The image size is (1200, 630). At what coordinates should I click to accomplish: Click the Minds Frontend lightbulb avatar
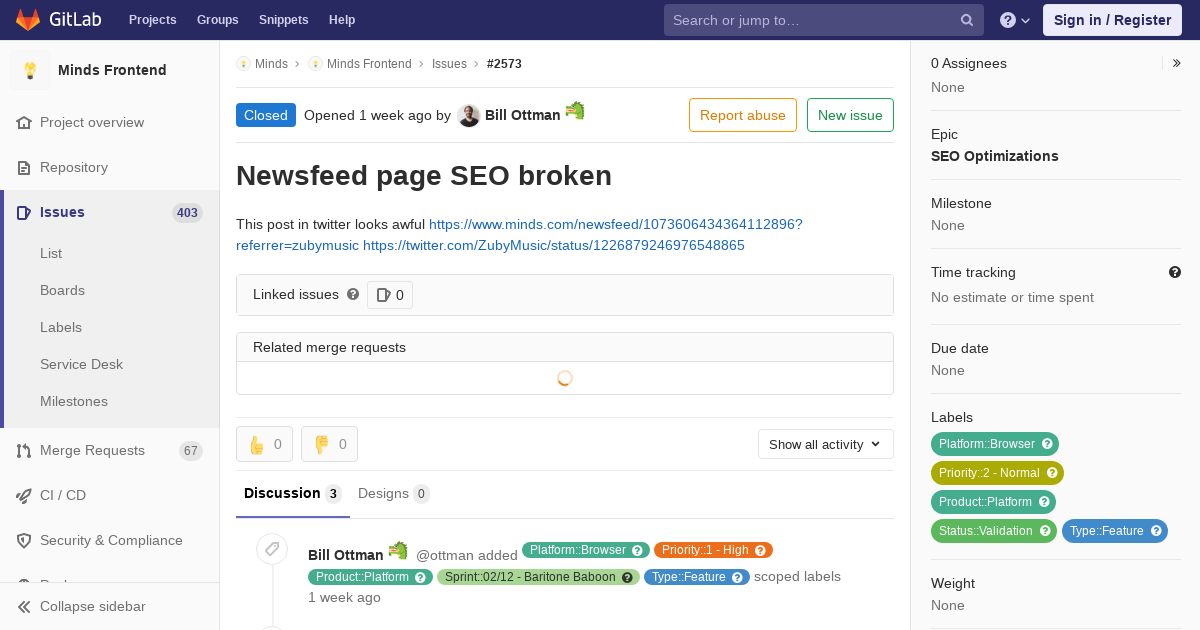(x=30, y=70)
